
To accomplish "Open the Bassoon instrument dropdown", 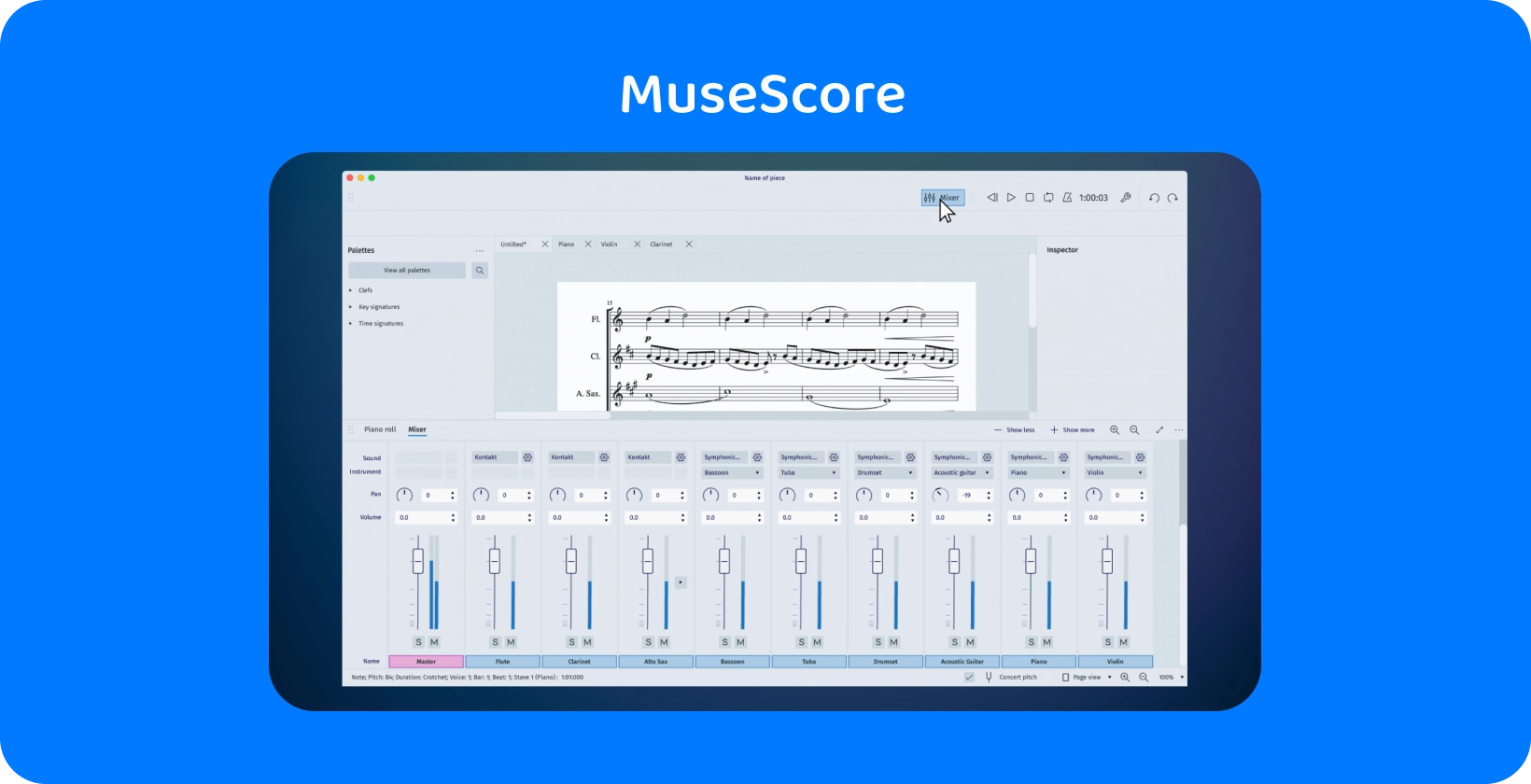I will (x=733, y=473).
